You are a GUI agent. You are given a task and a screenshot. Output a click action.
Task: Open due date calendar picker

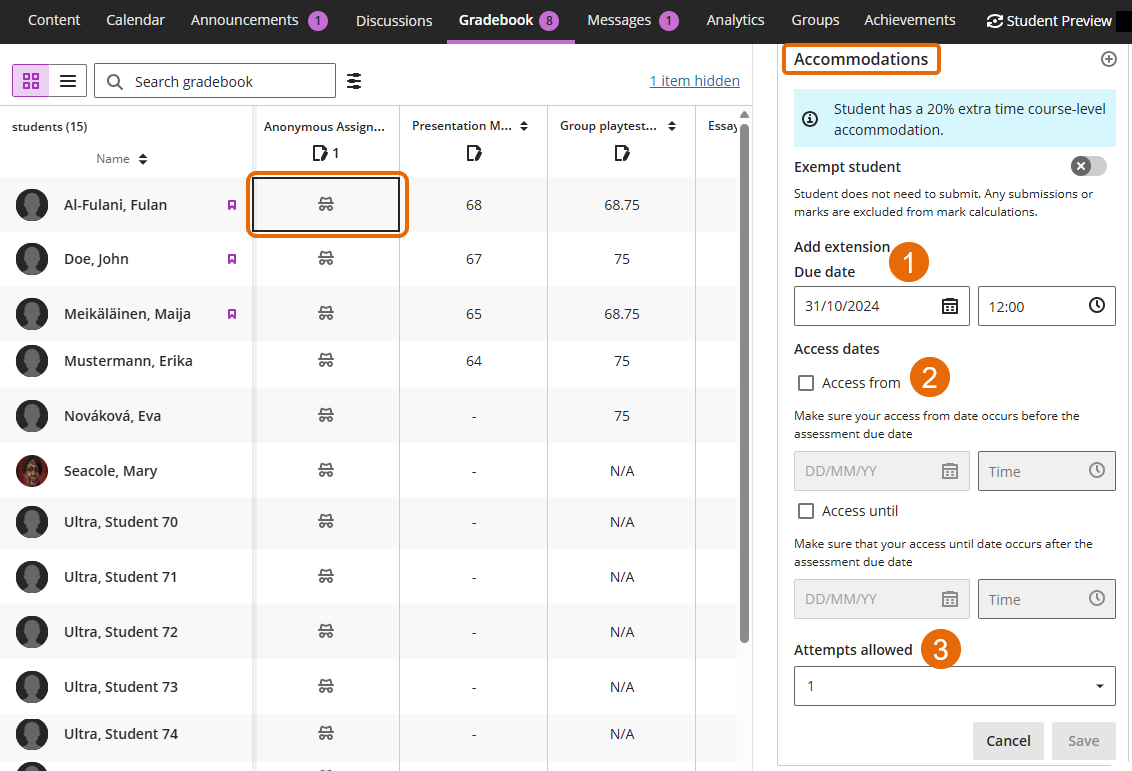(x=949, y=306)
